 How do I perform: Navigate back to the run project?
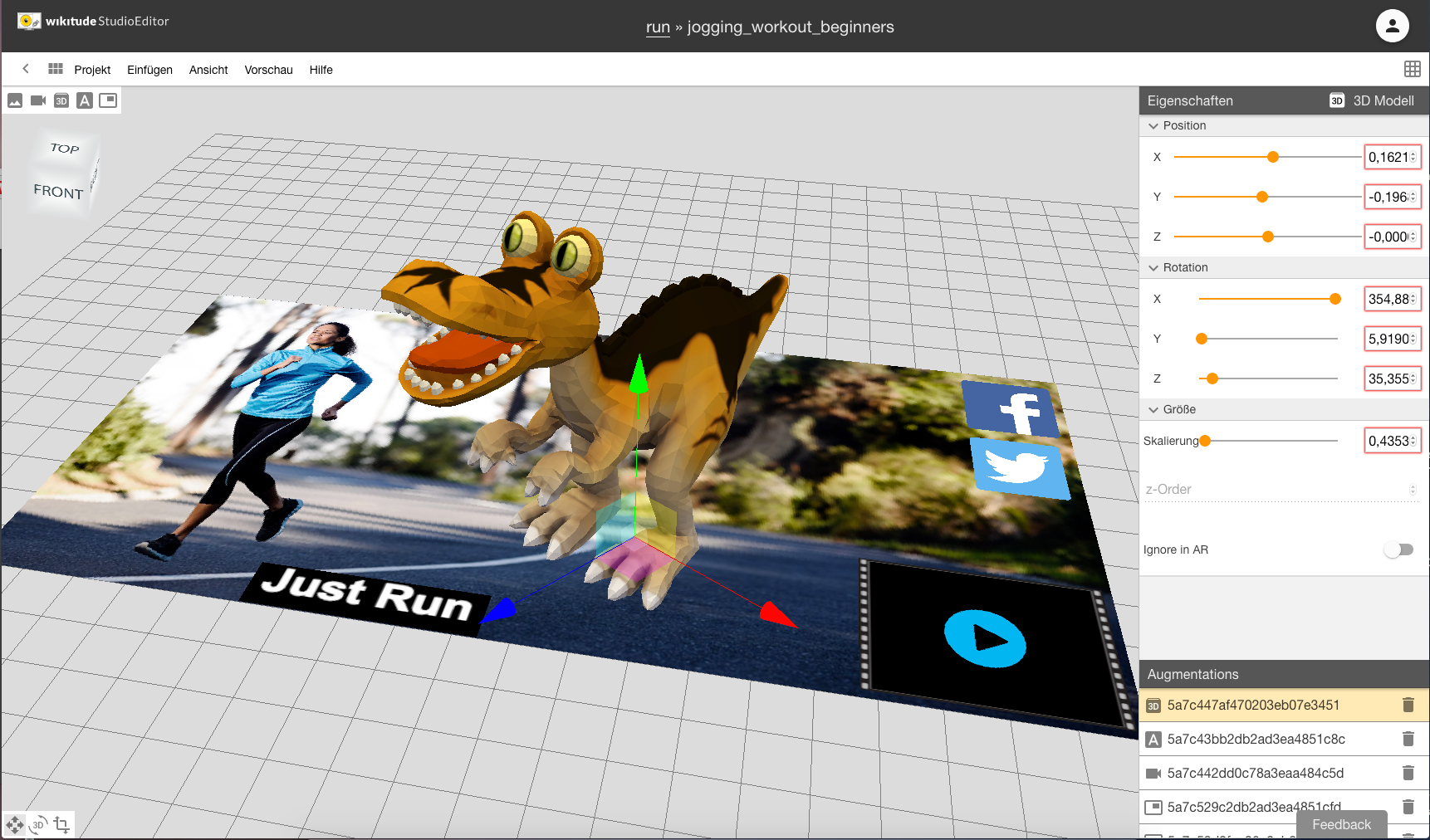[x=657, y=27]
